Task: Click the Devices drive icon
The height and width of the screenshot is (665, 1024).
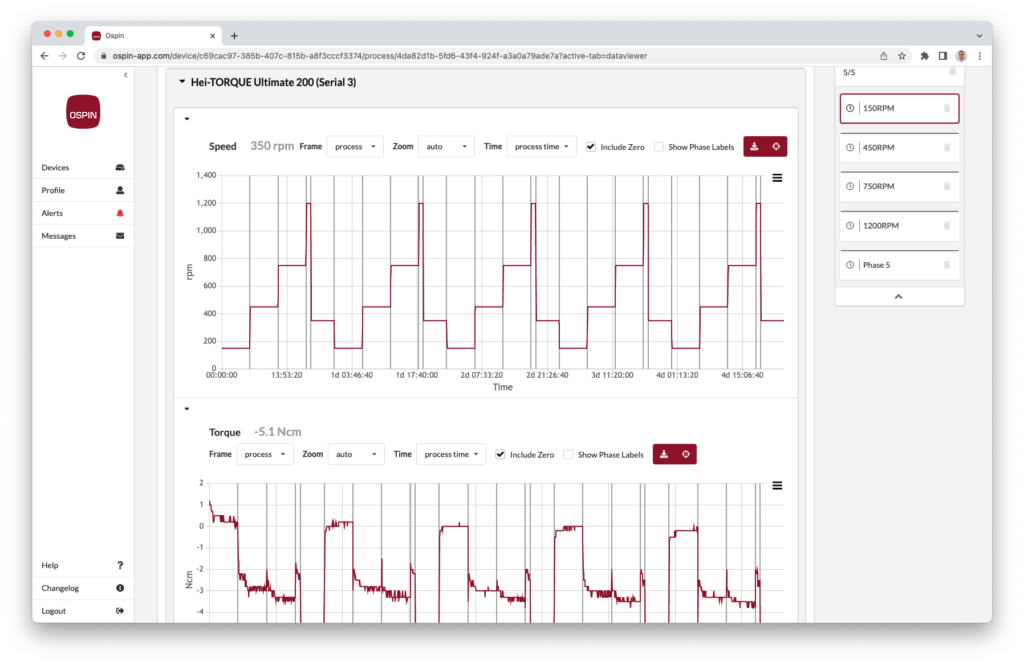Action: (x=120, y=167)
